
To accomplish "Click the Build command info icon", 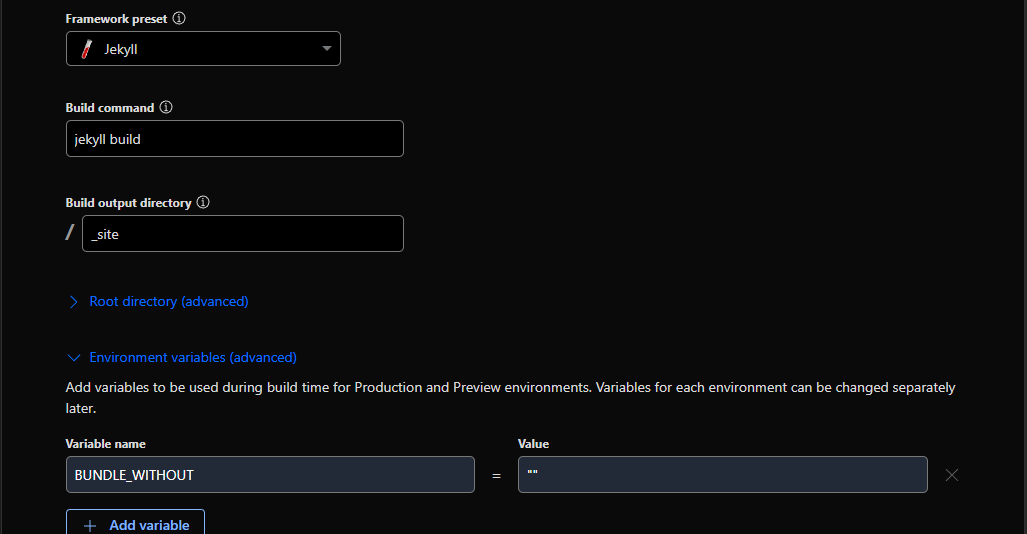I will pos(166,107).
